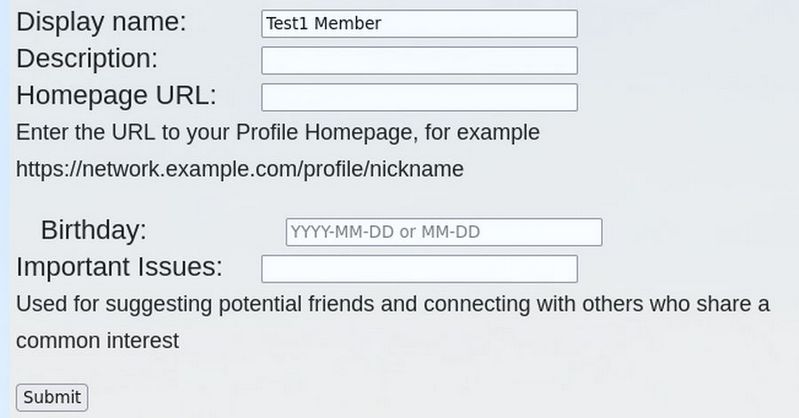The width and height of the screenshot is (799, 418).
Task: Click the "common interest" text line
Action: [x=97, y=340]
